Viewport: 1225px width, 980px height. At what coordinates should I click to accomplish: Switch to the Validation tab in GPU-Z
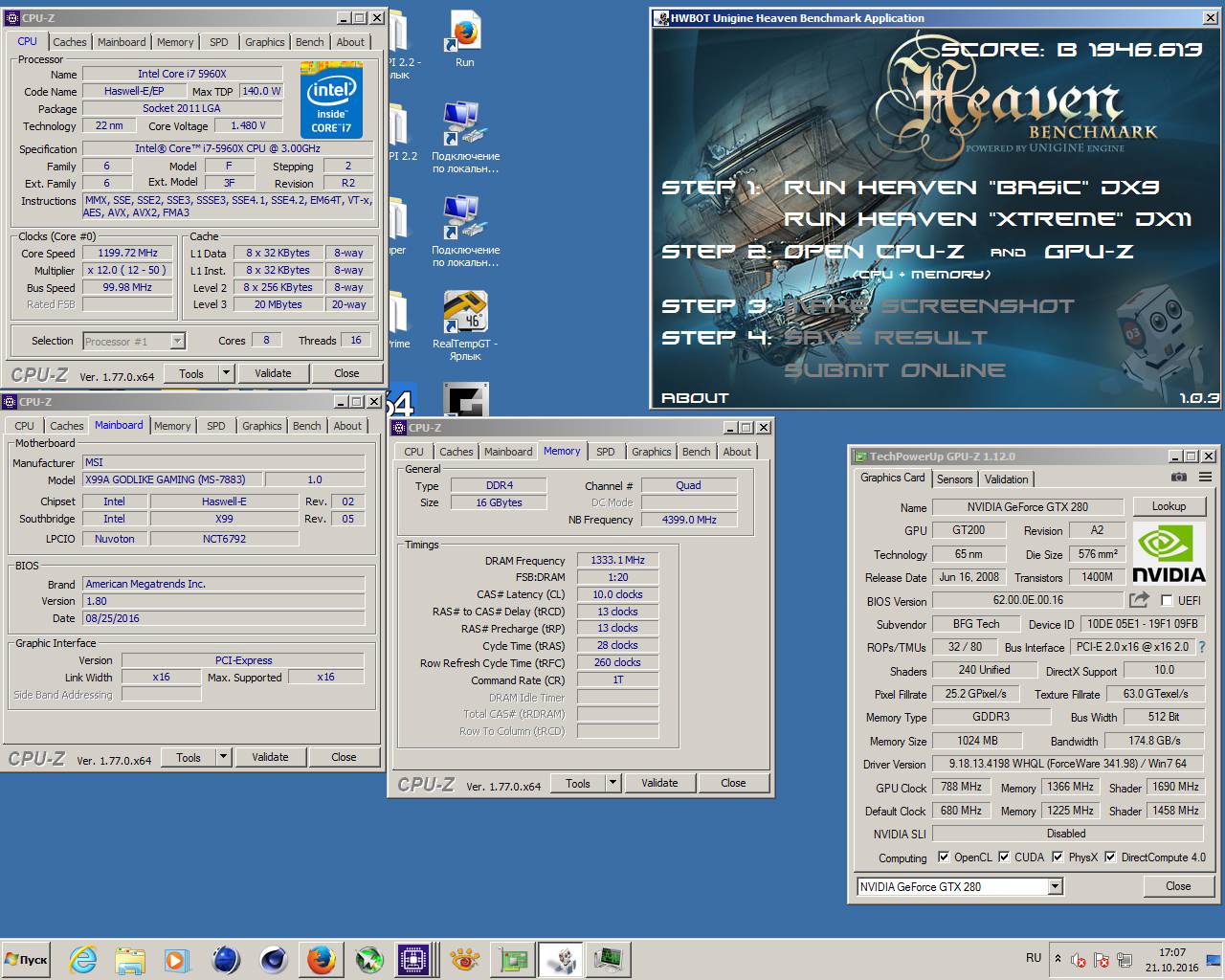[x=1006, y=479]
